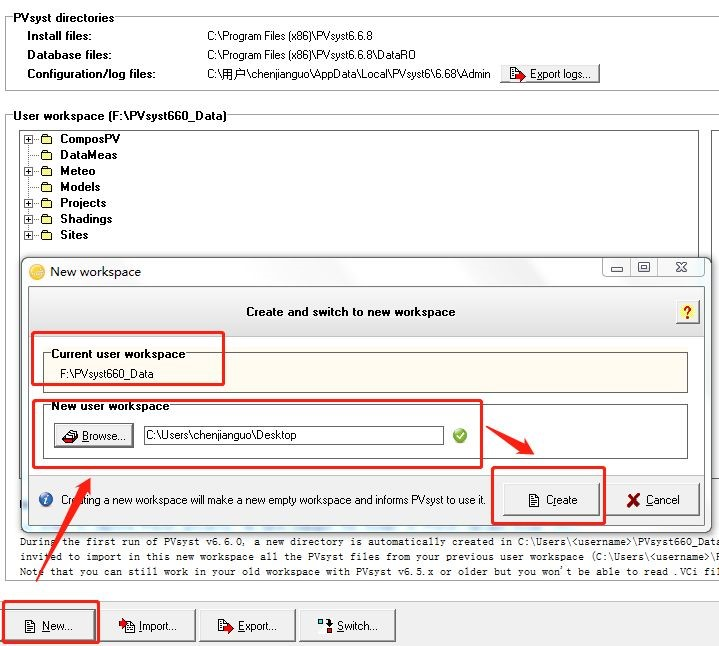Click the ComposPV folder icon

click(x=47, y=139)
